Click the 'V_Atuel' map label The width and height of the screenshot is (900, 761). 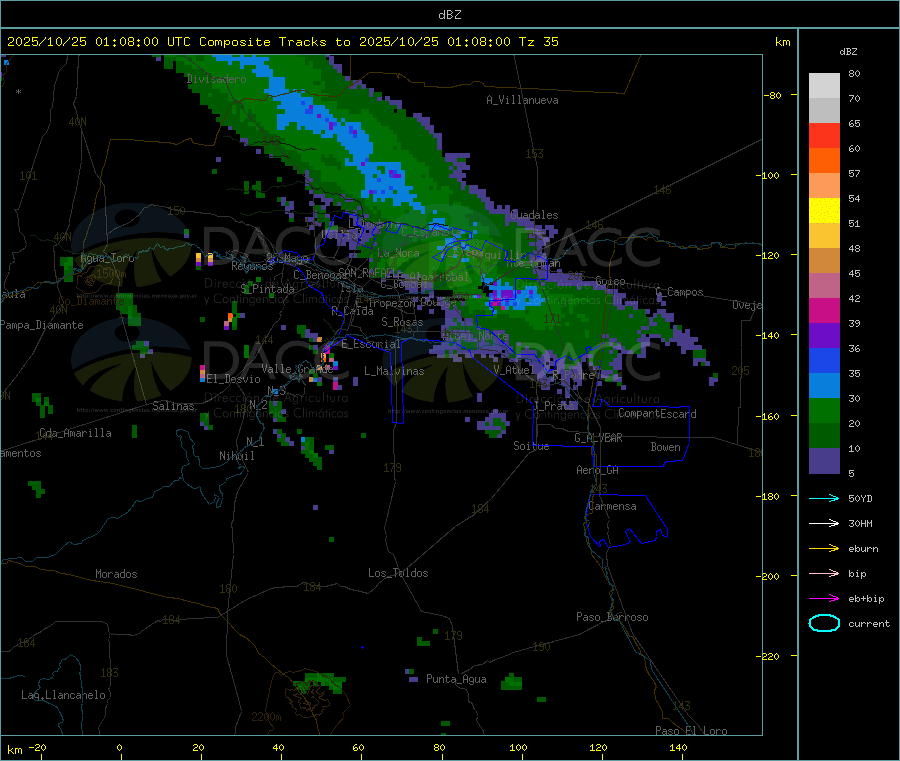click(x=511, y=370)
